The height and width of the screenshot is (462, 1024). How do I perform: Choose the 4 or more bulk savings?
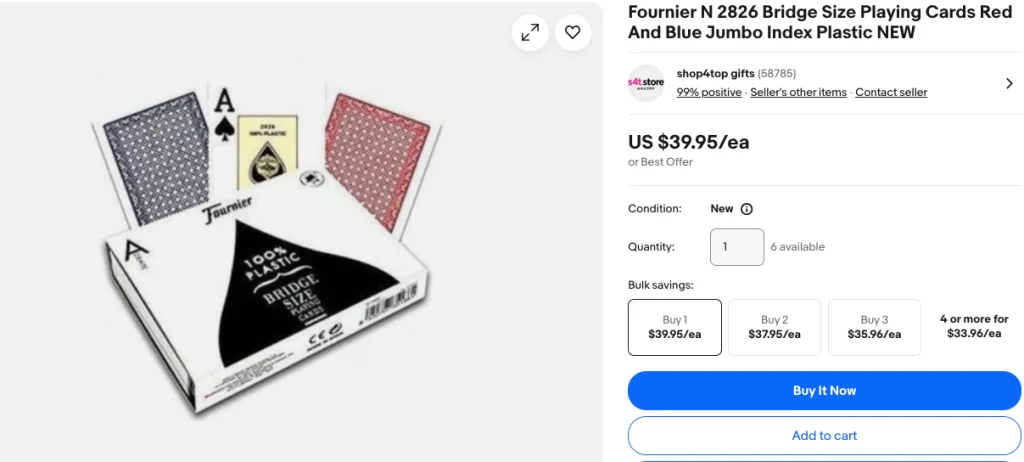pyautogui.click(x=973, y=326)
